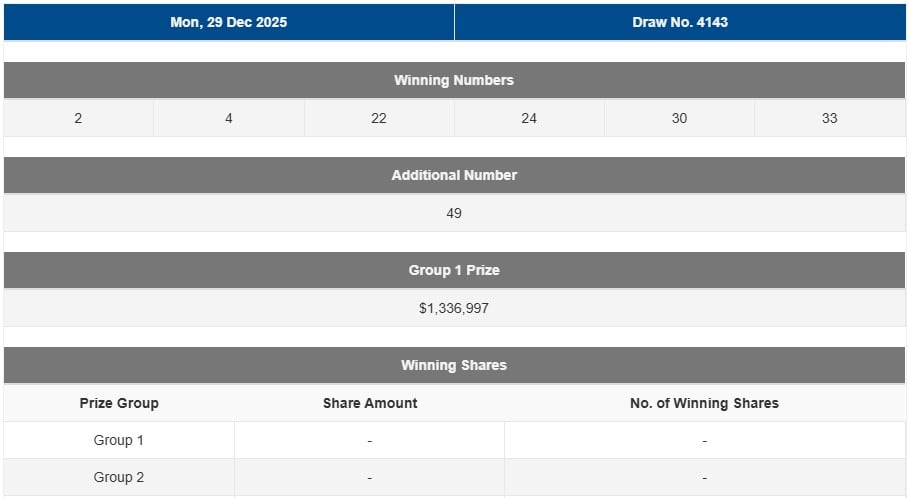Image resolution: width=909 pixels, height=498 pixels.
Task: Select winning number 22
Action: (x=379, y=118)
